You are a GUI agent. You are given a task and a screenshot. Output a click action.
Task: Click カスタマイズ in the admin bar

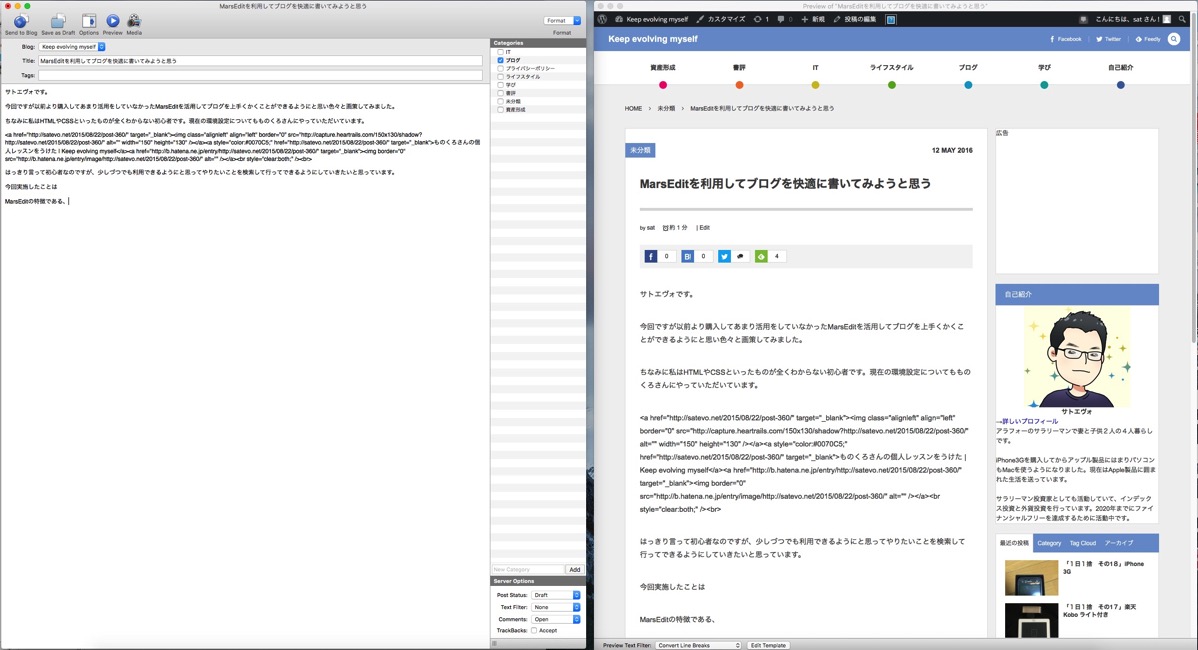[721, 19]
